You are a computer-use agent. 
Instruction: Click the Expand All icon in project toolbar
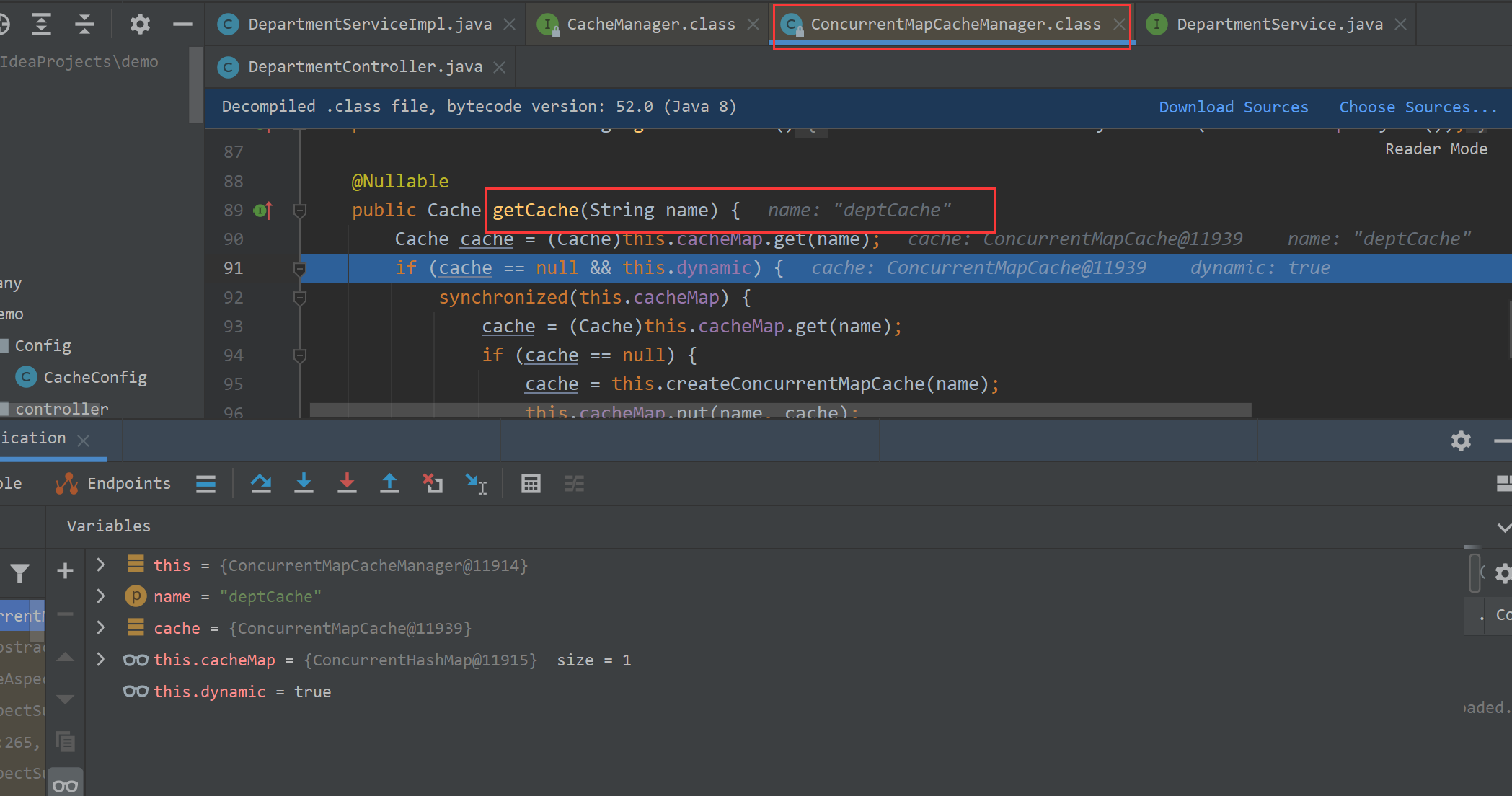(x=42, y=24)
